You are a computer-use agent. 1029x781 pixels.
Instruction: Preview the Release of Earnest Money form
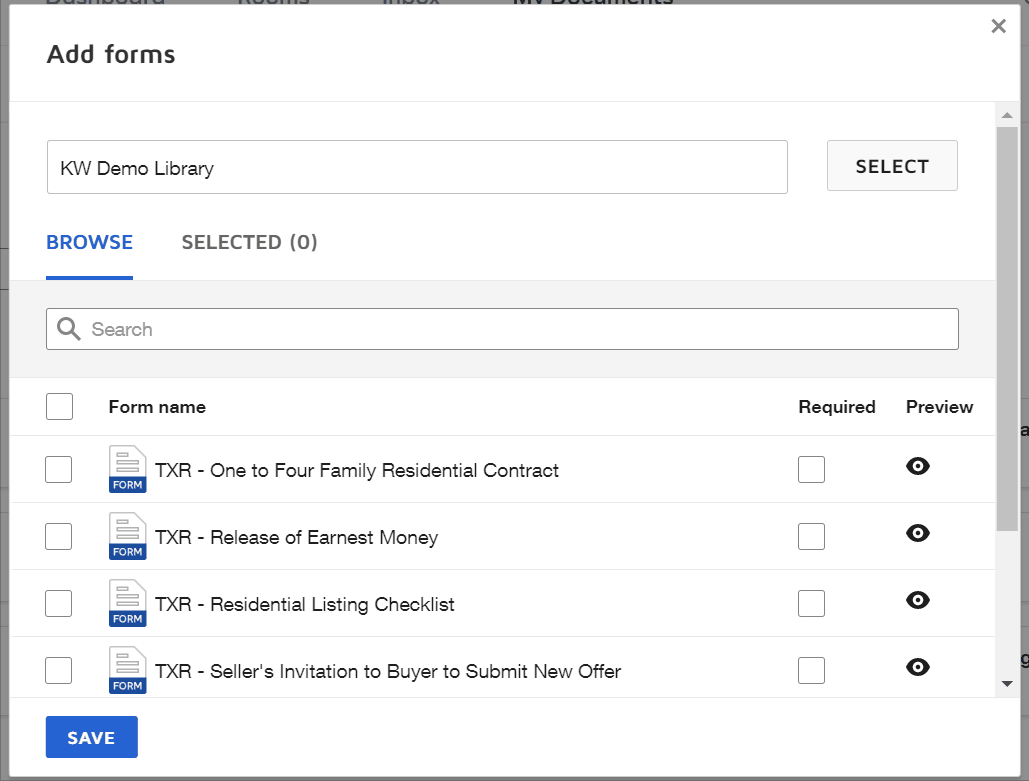(917, 533)
